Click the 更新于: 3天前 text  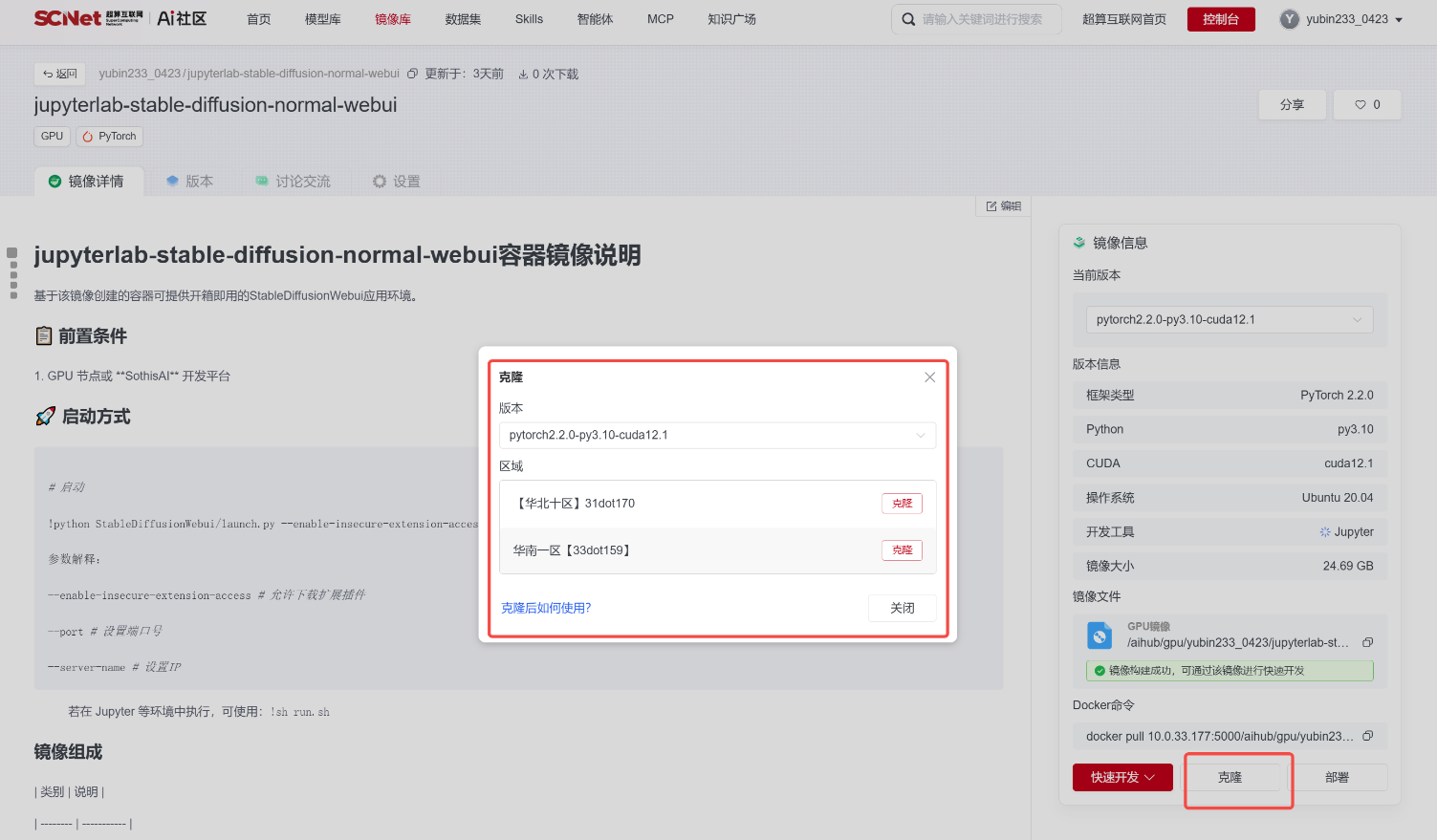point(464,74)
